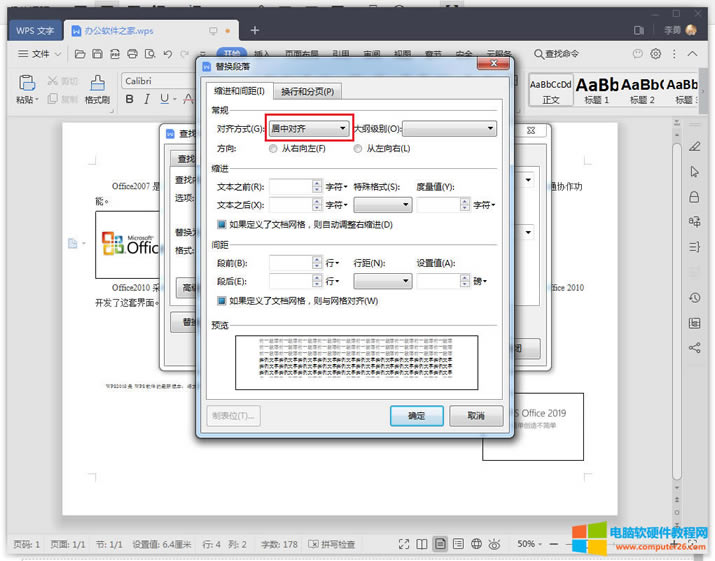715x561 pixels.
Task: Toggle Bold formatting in the ribbon
Action: click(x=130, y=99)
